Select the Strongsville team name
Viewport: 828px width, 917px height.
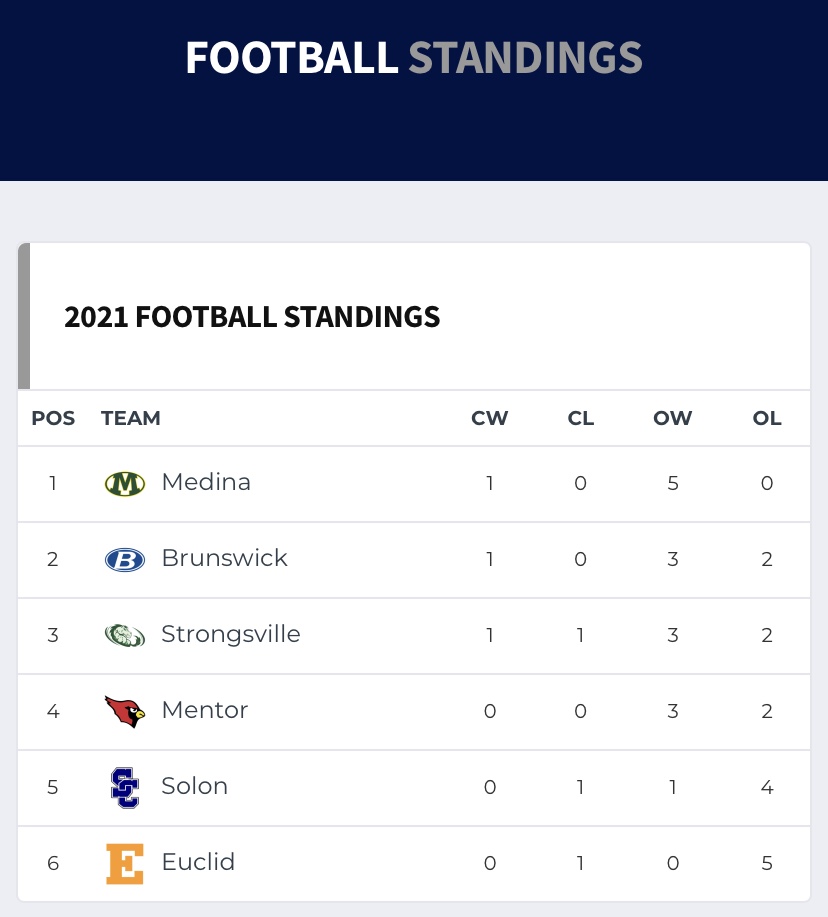point(231,635)
